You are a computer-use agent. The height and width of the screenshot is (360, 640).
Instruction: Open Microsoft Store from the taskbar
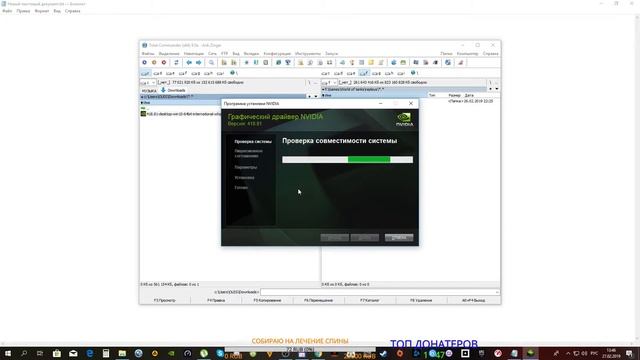[x=57, y=353]
